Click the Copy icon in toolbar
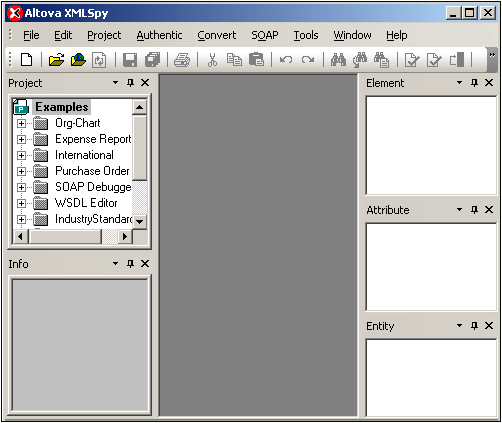Viewport: 502px width, 423px height. click(234, 60)
